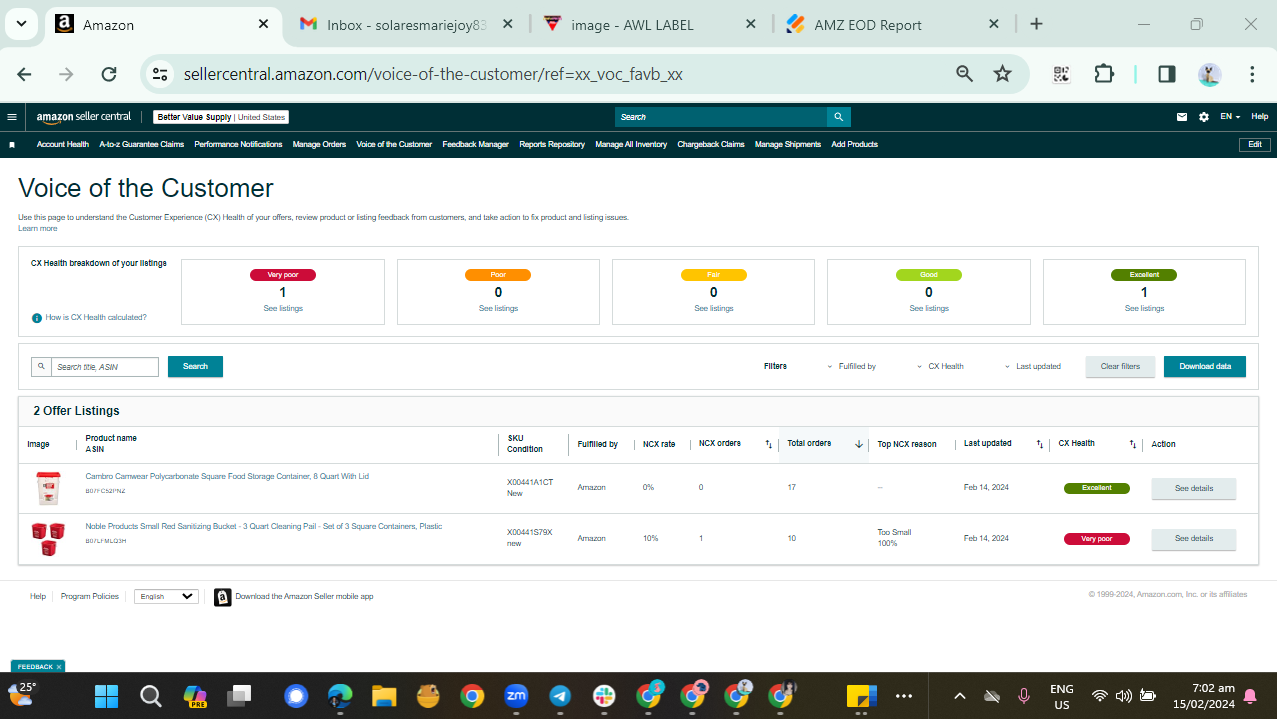Screen dimensions: 1277x719
Task: Open Manage Orders menu item
Action: (319, 145)
